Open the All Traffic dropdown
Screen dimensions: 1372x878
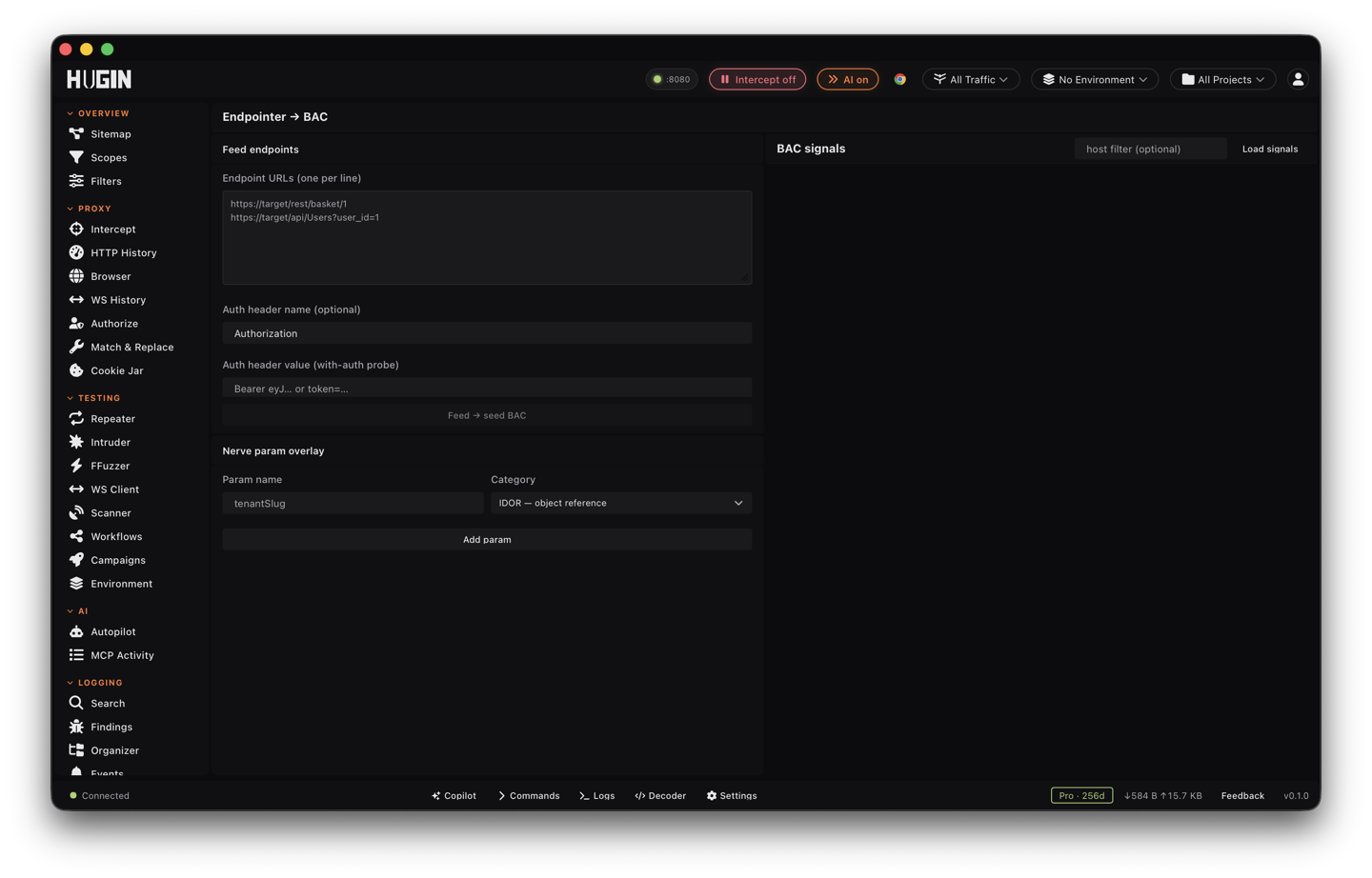pyautogui.click(x=971, y=79)
